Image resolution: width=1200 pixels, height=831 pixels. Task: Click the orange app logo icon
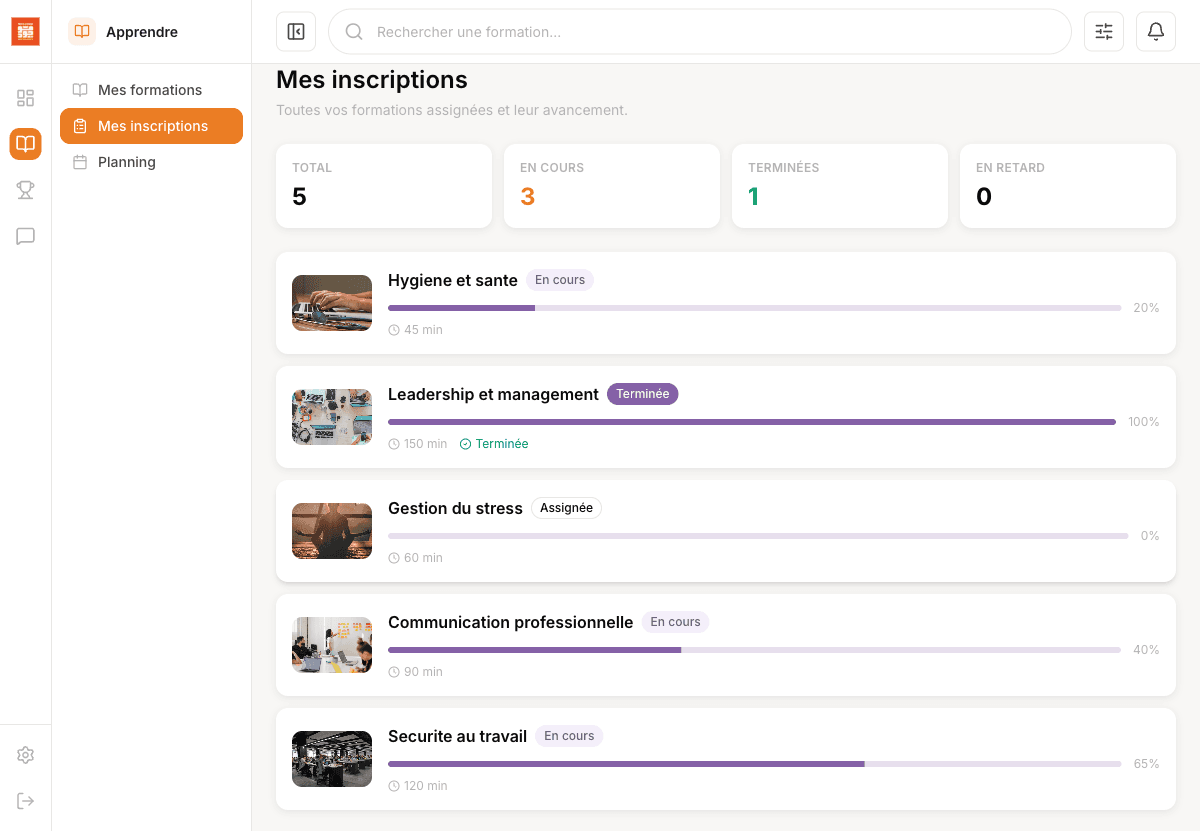25,32
